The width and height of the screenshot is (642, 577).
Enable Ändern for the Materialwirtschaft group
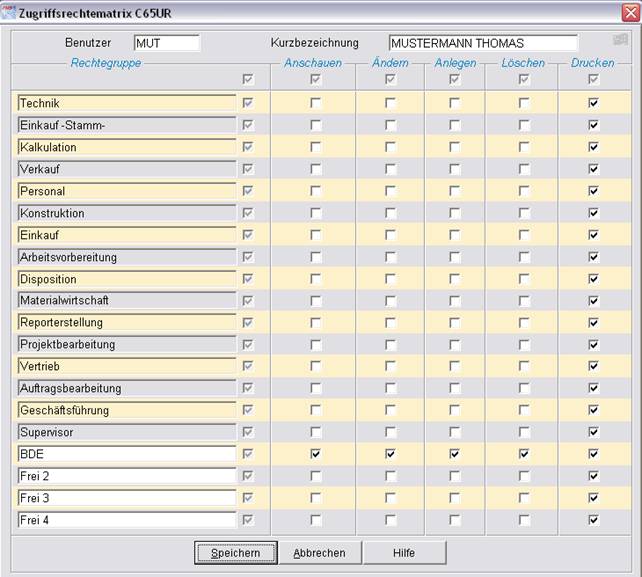[x=391, y=300]
